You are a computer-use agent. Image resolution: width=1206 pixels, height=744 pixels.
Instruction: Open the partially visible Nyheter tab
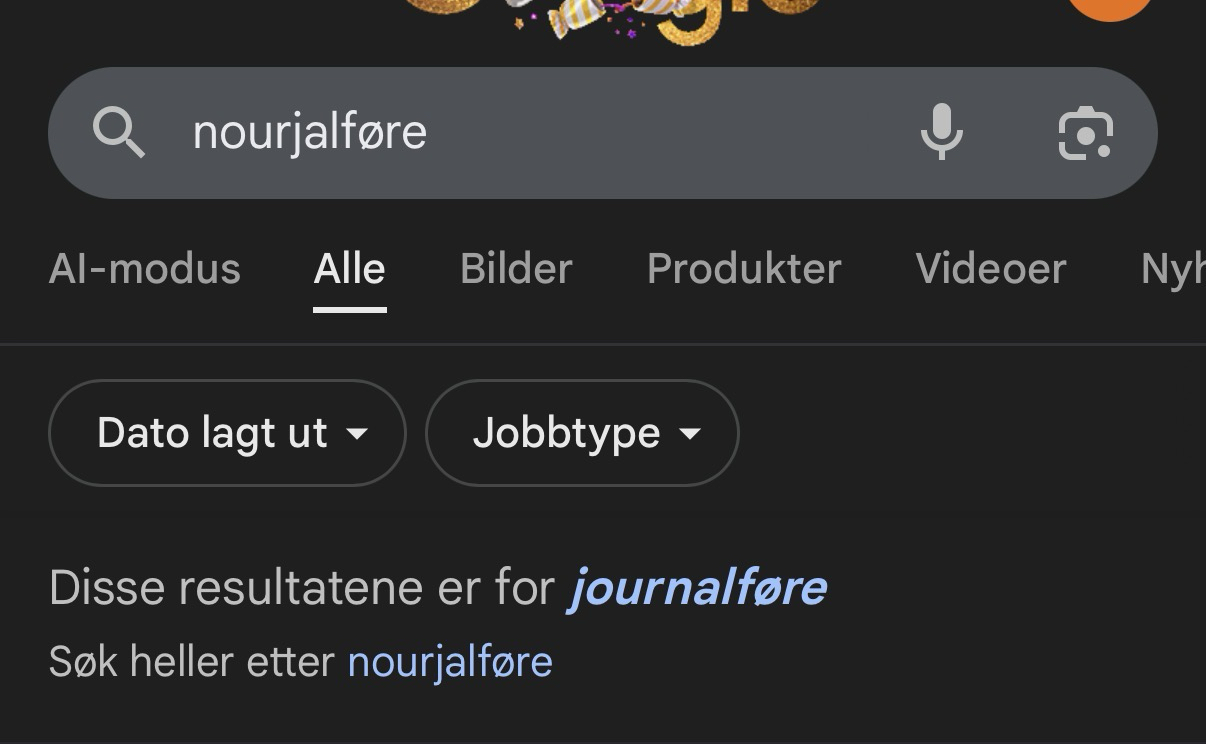(1172, 269)
